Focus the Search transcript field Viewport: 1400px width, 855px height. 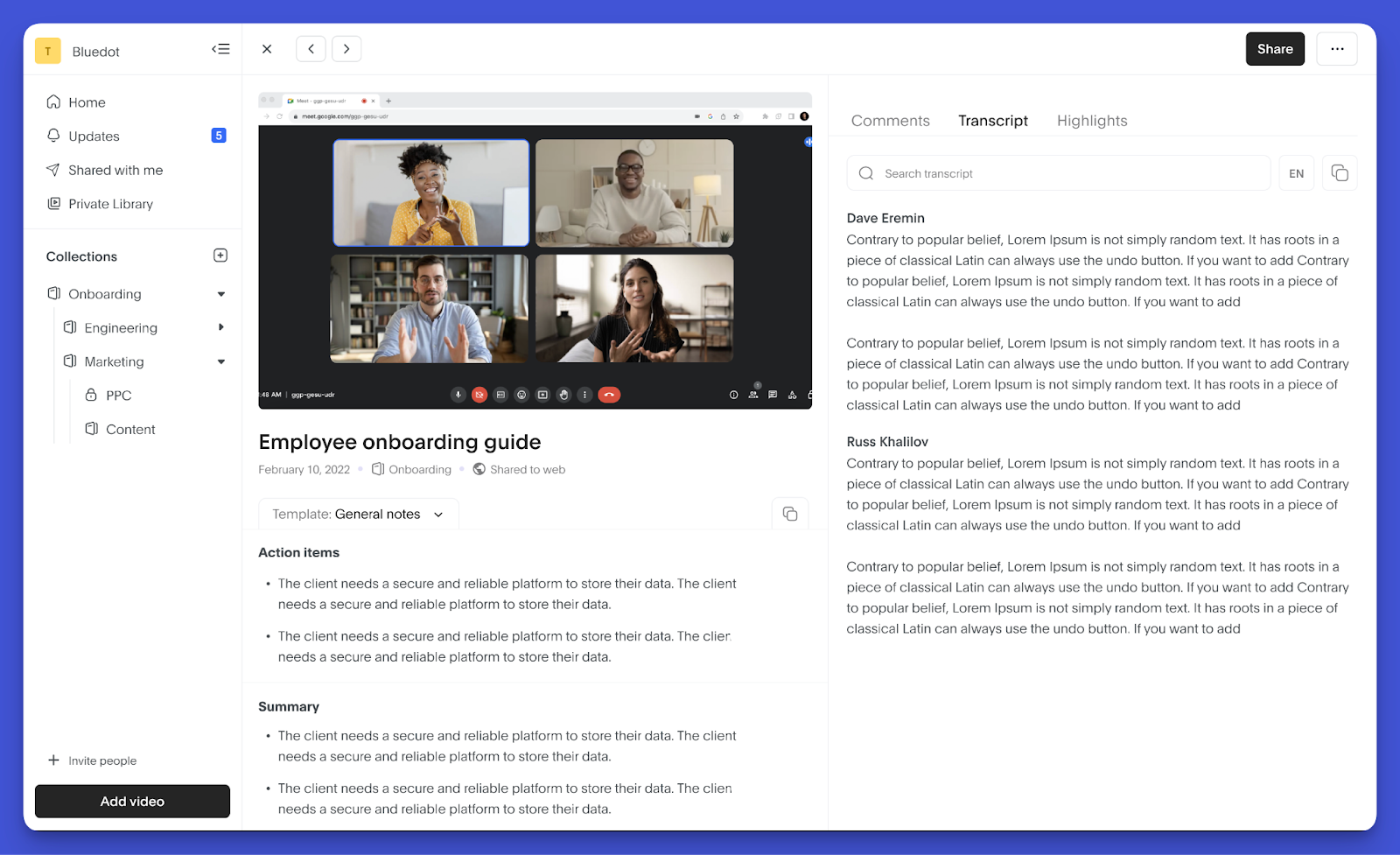coord(1059,173)
